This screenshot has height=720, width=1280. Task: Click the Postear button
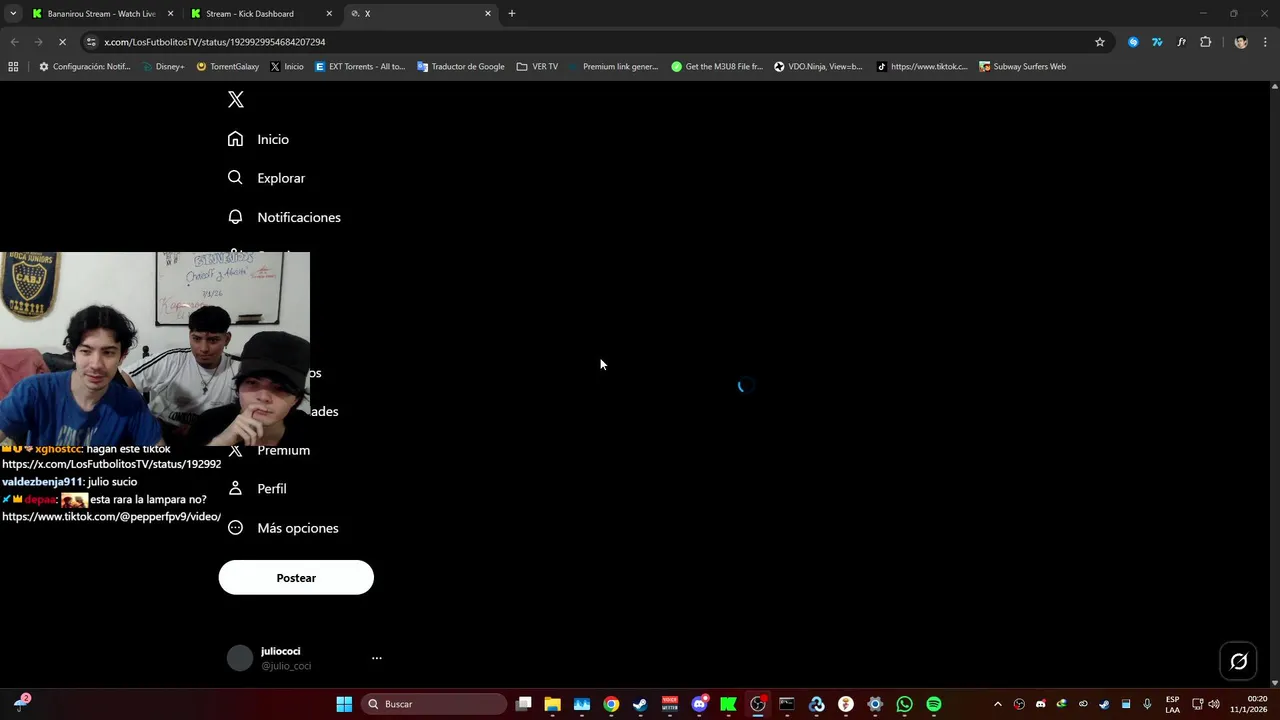296,578
